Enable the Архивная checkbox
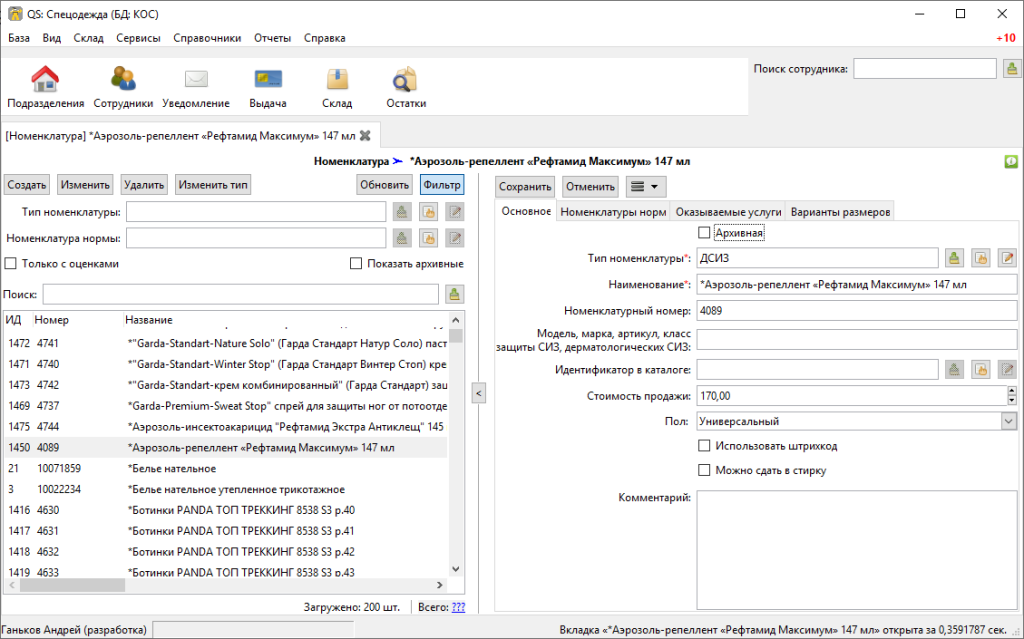Viewport: 1024px width, 639px height. tap(704, 233)
